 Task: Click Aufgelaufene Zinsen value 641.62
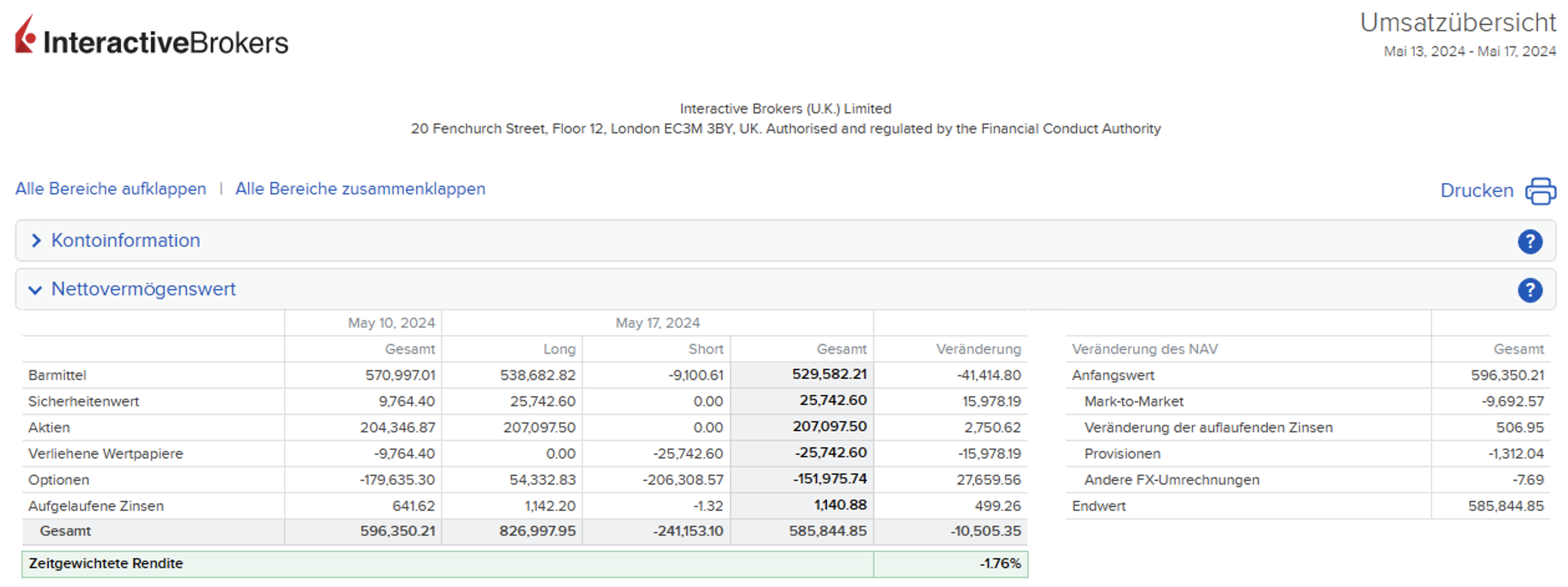[x=413, y=506]
